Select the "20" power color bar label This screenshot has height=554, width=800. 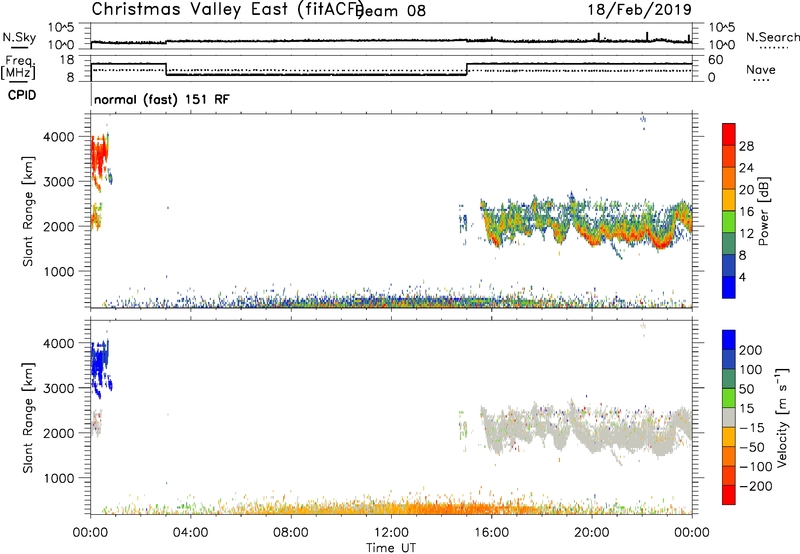[x=746, y=190]
